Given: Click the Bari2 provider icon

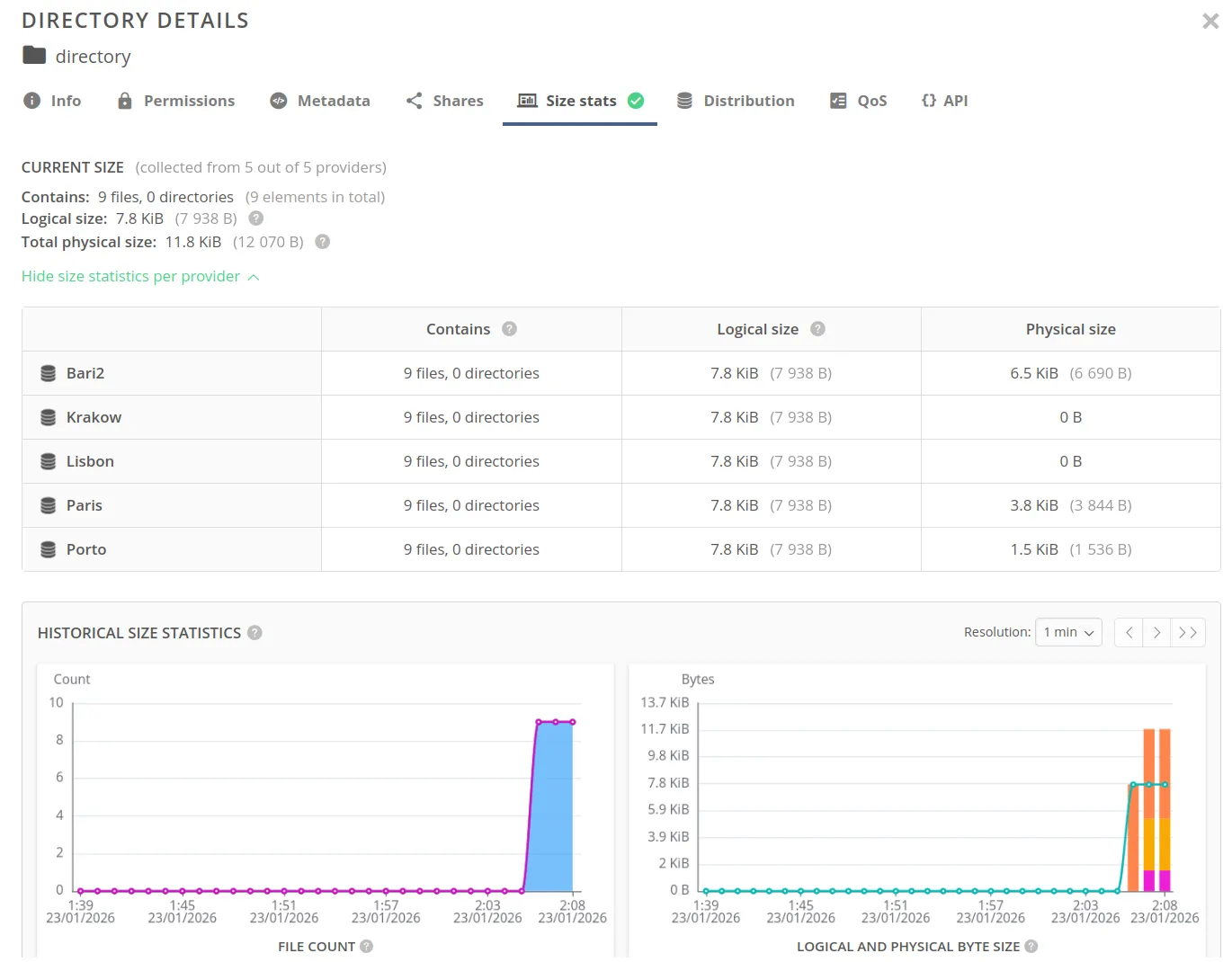Looking at the screenshot, I should 49,373.
